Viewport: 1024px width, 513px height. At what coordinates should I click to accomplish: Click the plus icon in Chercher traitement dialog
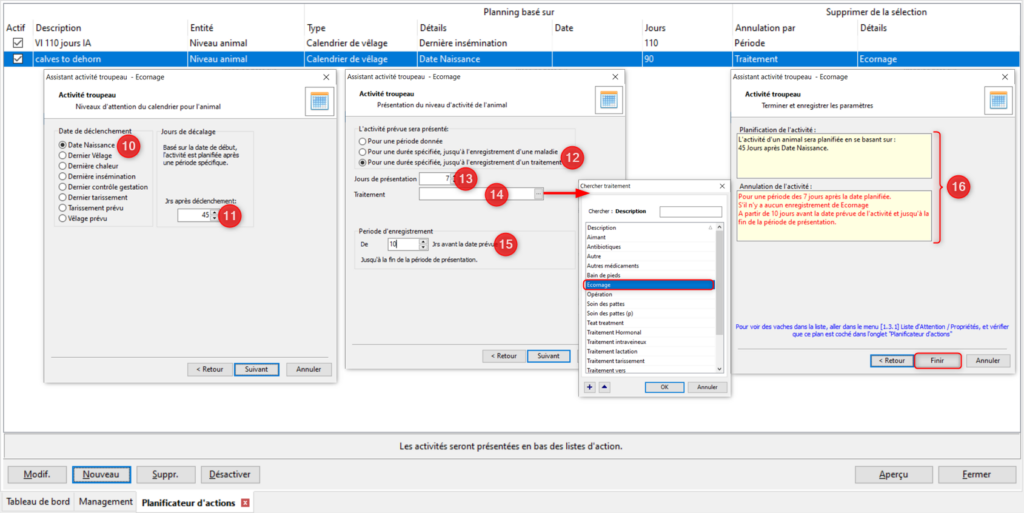point(590,386)
